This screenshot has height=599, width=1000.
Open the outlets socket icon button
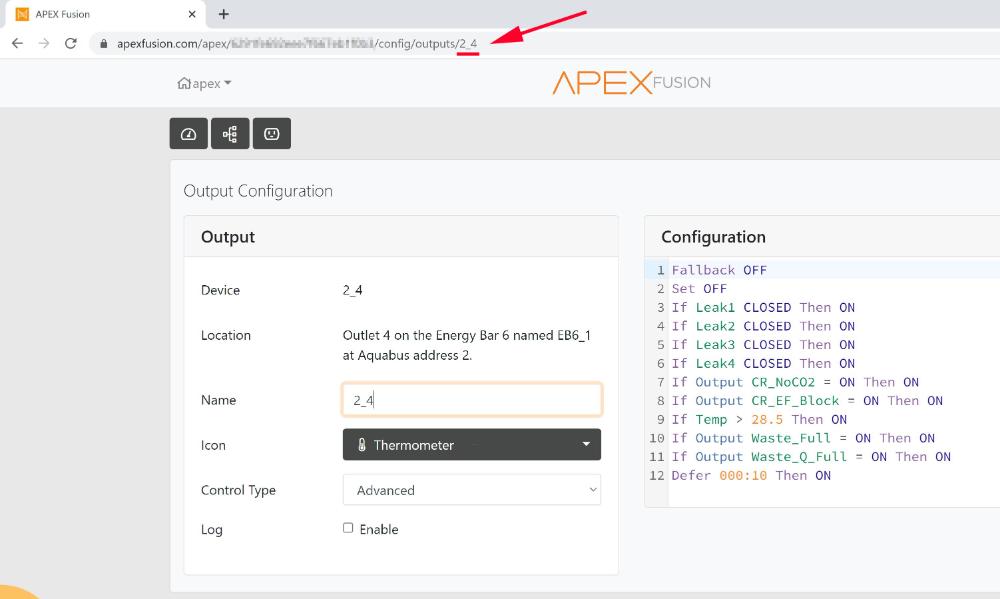point(271,133)
